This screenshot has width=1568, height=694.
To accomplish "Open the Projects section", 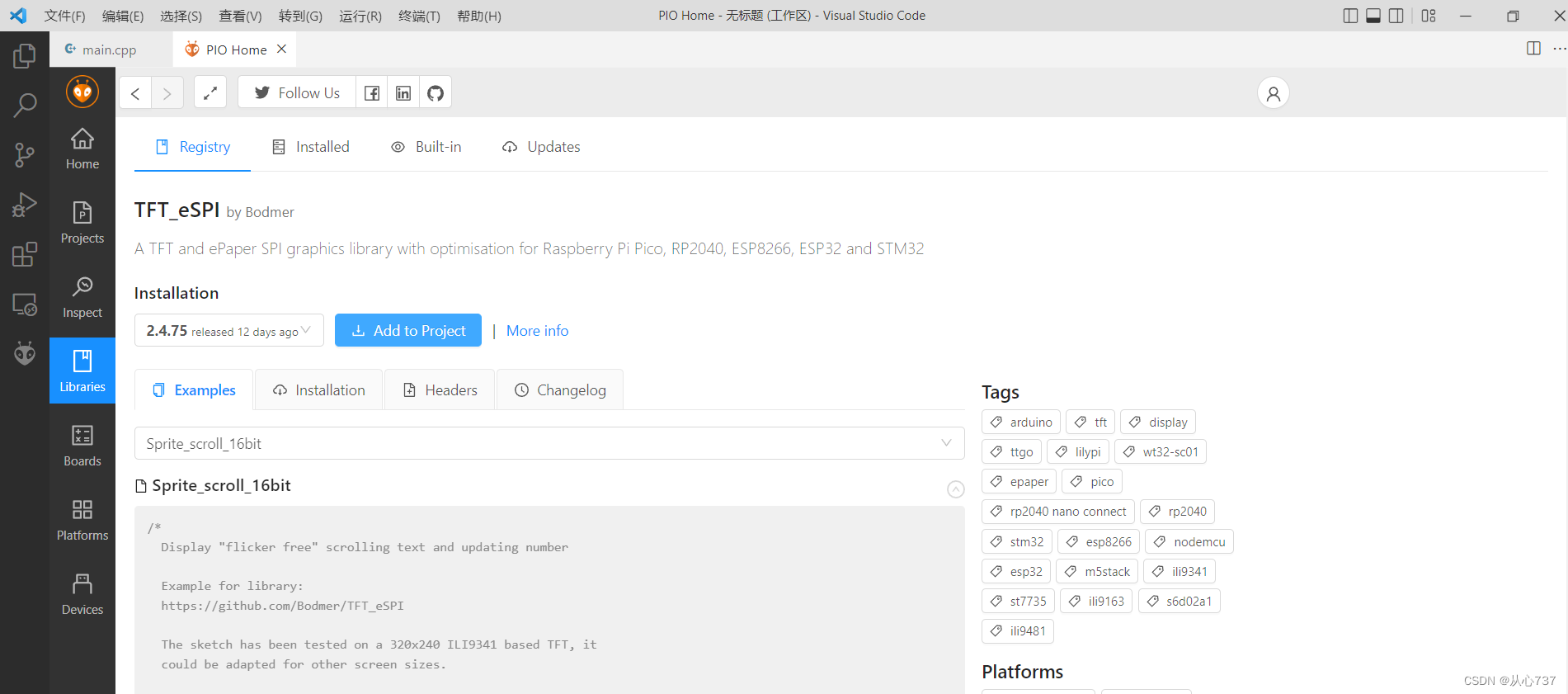I will click(82, 223).
